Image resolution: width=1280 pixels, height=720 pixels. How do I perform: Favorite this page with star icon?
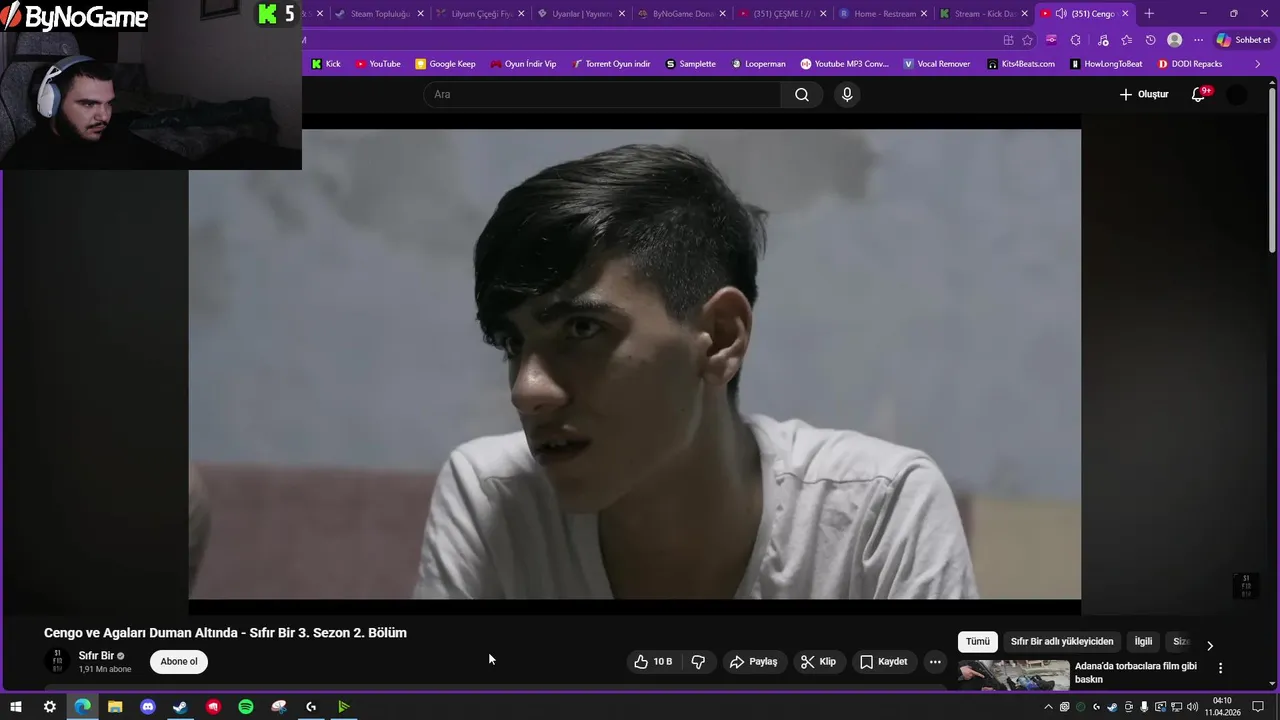pos(1027,40)
